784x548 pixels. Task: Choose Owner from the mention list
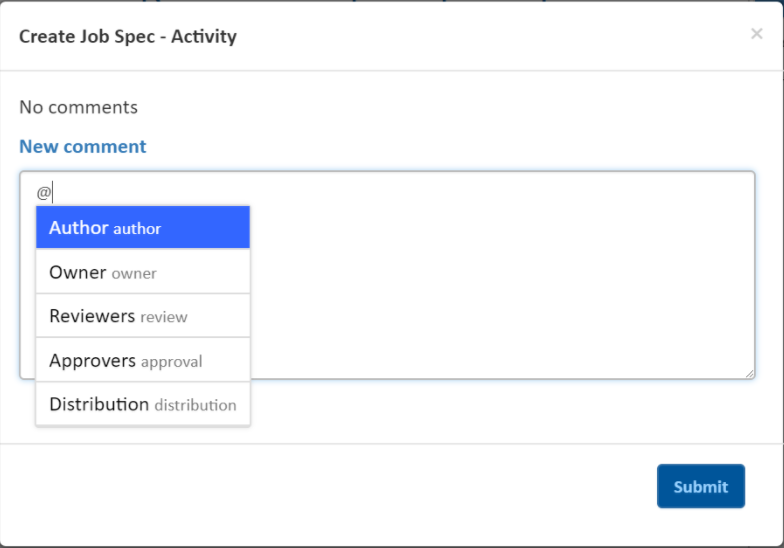pyautogui.click(x=142, y=272)
